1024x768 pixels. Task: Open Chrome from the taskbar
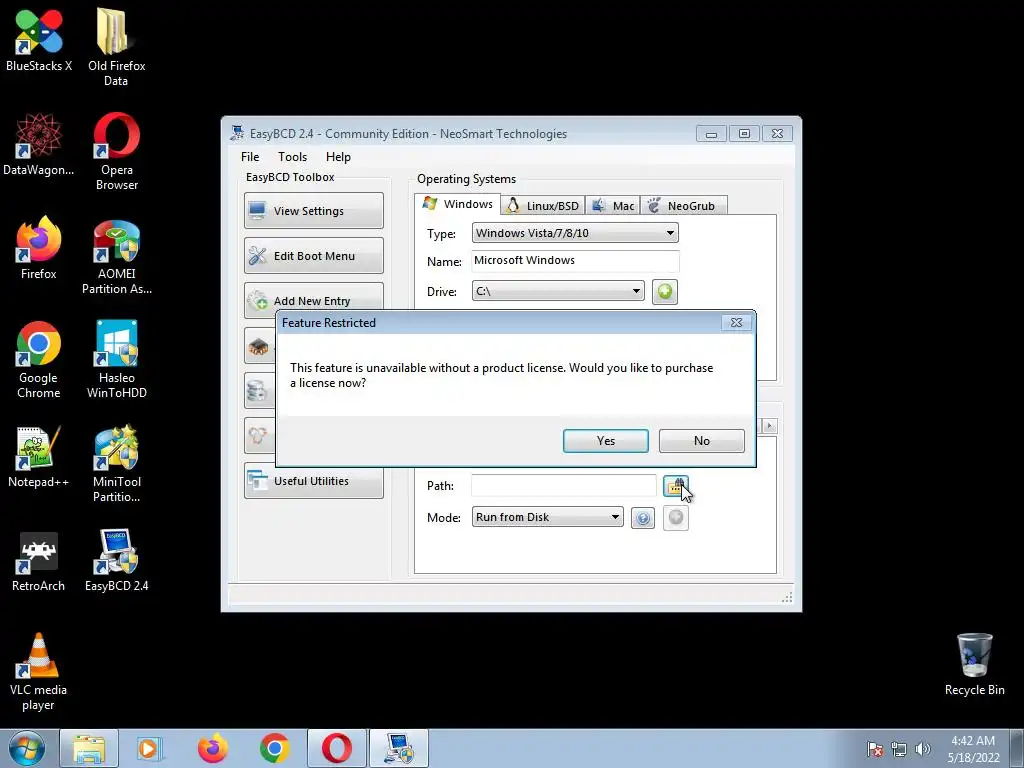pos(275,748)
